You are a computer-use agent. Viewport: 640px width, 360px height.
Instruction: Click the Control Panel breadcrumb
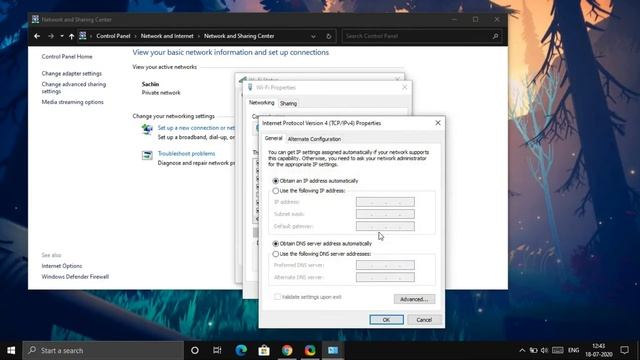(x=113, y=36)
